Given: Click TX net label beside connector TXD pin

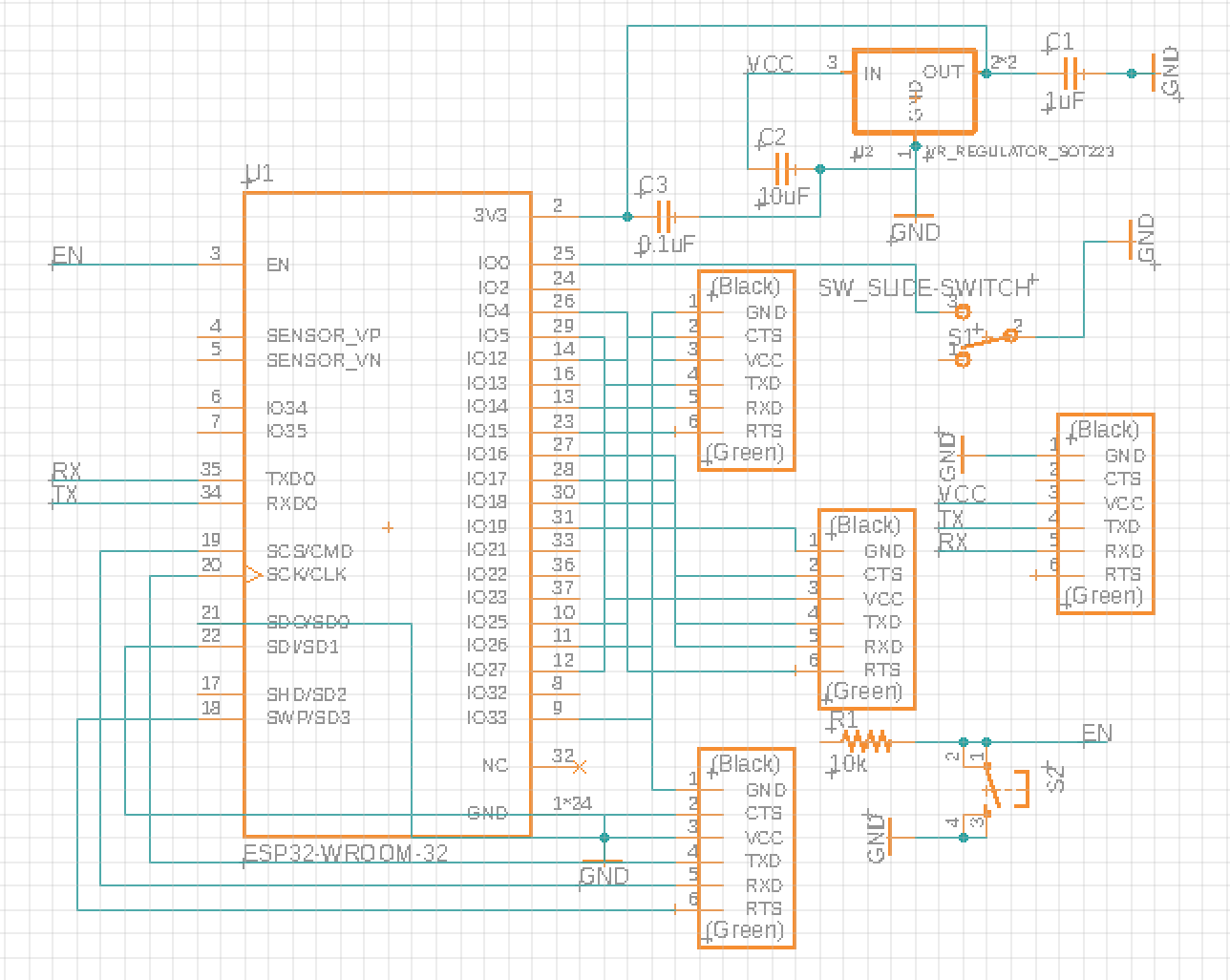Looking at the screenshot, I should coord(952,519).
